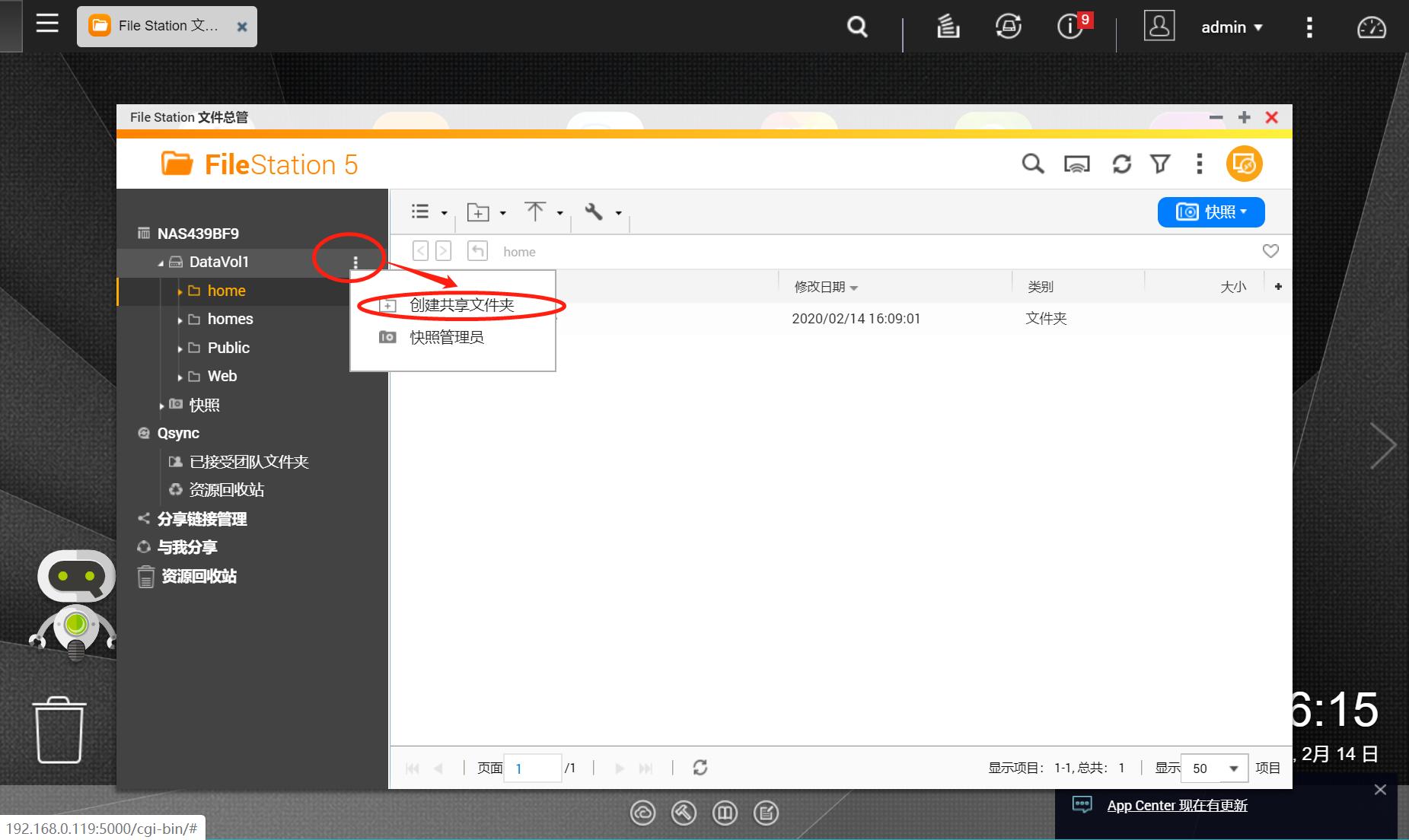Open the system Dashboard gauge icon
The width and height of the screenshot is (1409, 840).
[1371, 27]
